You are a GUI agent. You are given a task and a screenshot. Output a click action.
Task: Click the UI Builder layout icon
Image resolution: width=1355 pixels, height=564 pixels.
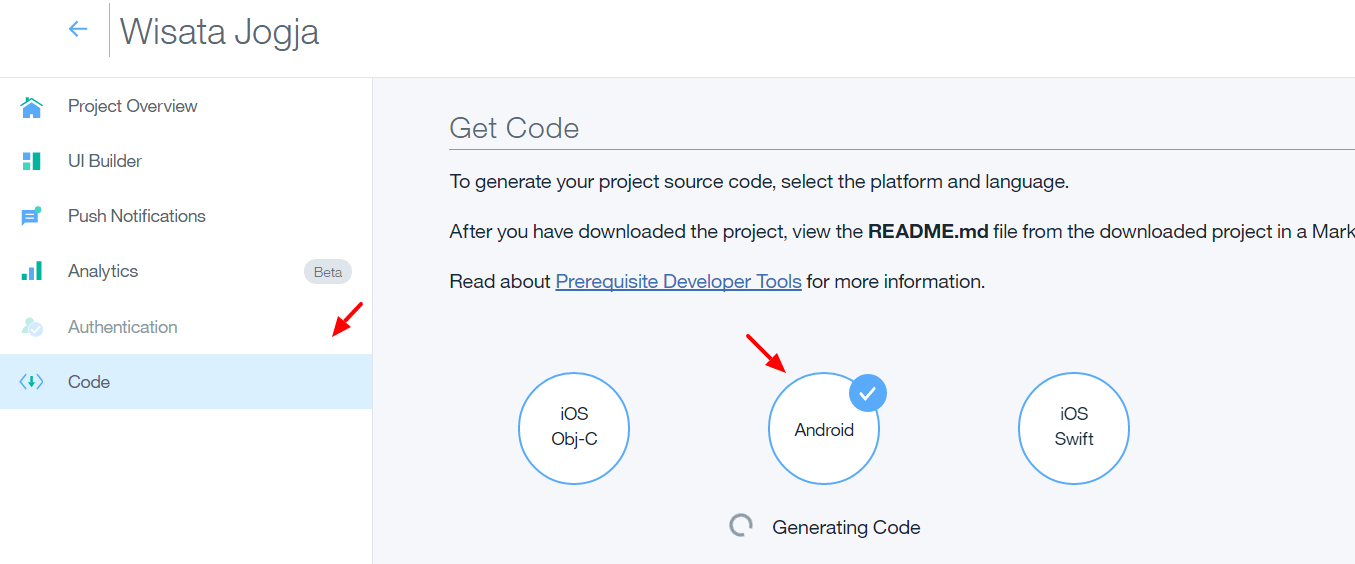32,161
